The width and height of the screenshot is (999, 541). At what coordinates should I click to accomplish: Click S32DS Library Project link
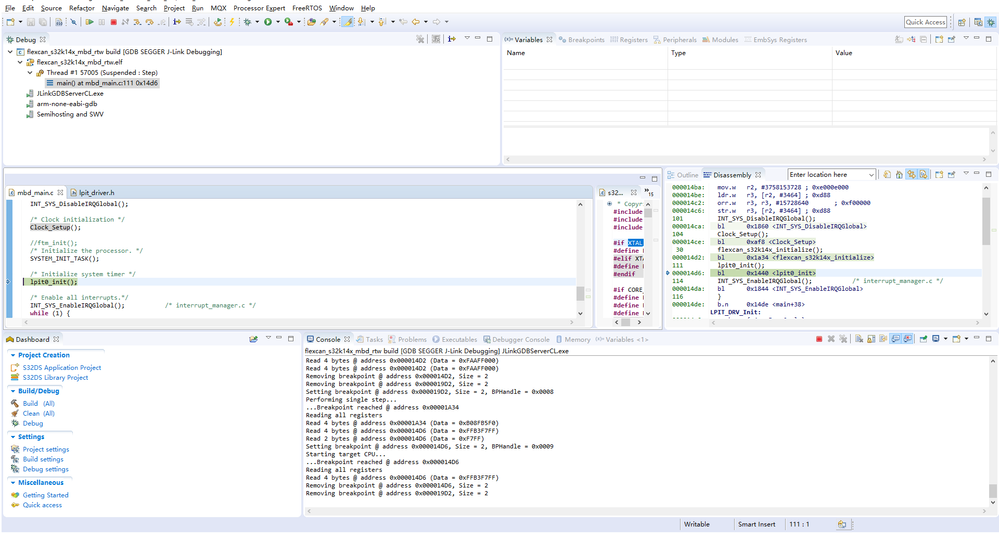55,377
